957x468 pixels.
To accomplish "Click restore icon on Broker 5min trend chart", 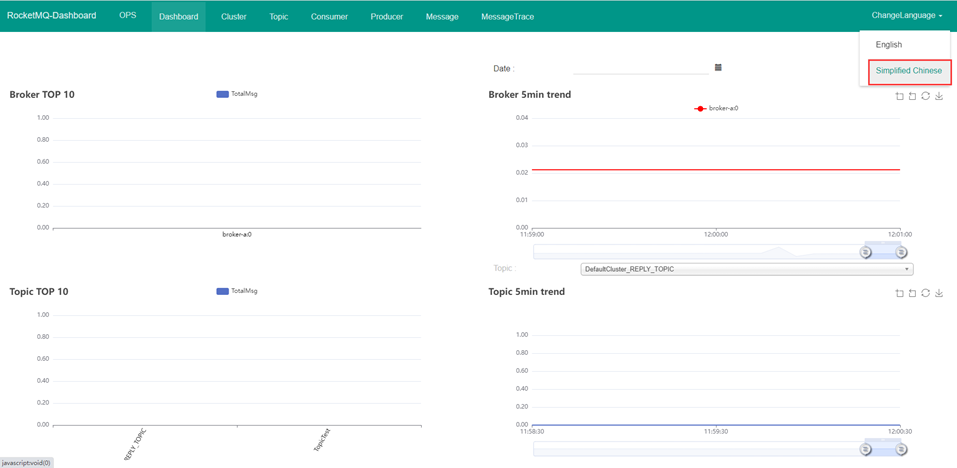I will click(x=926, y=96).
